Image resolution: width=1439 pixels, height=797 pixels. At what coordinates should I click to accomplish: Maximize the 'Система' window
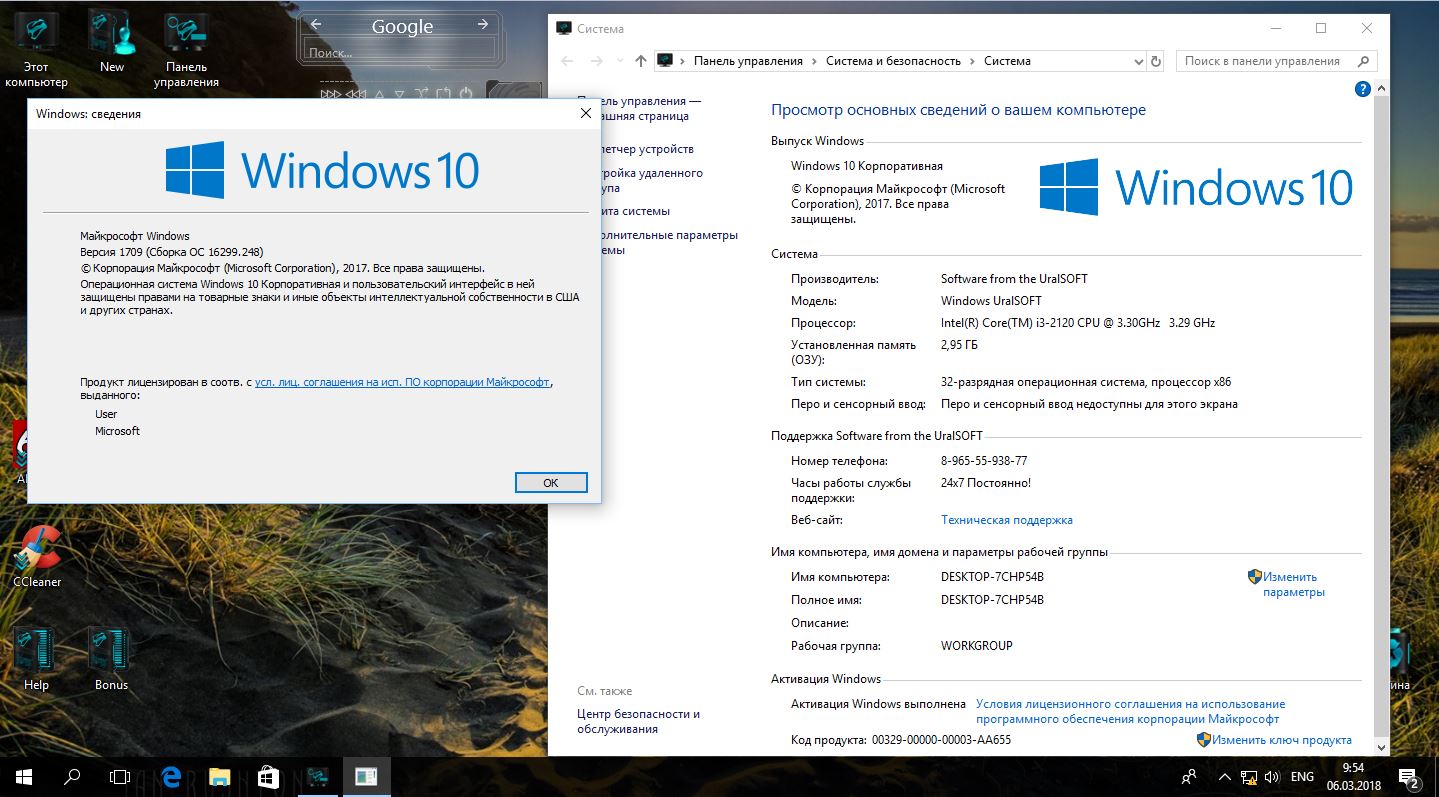pos(1321,29)
